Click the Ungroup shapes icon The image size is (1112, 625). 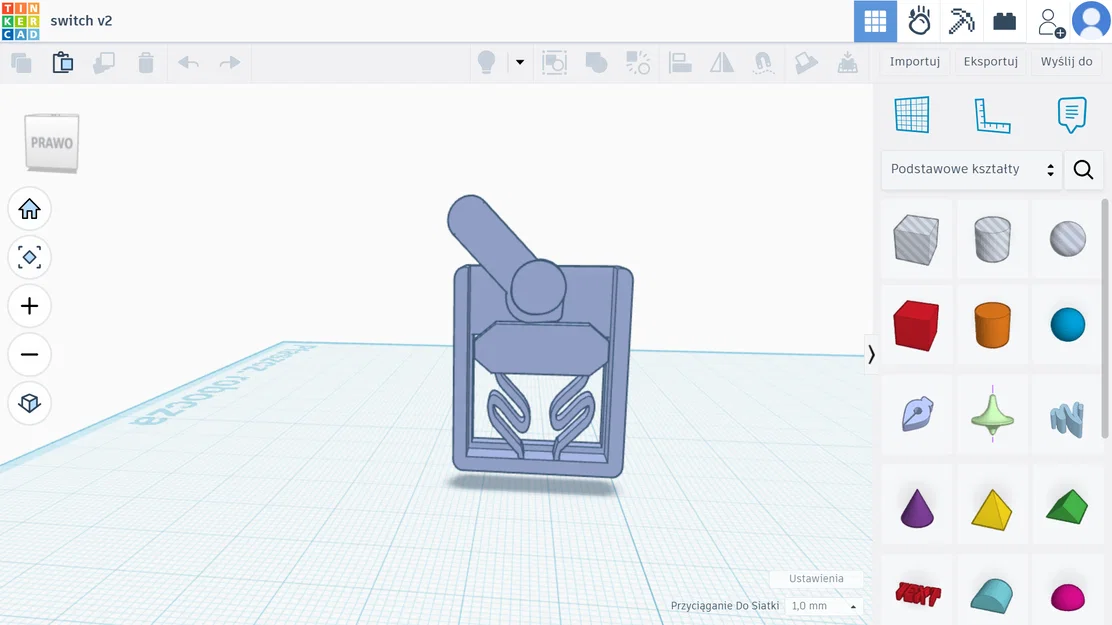tap(638, 62)
